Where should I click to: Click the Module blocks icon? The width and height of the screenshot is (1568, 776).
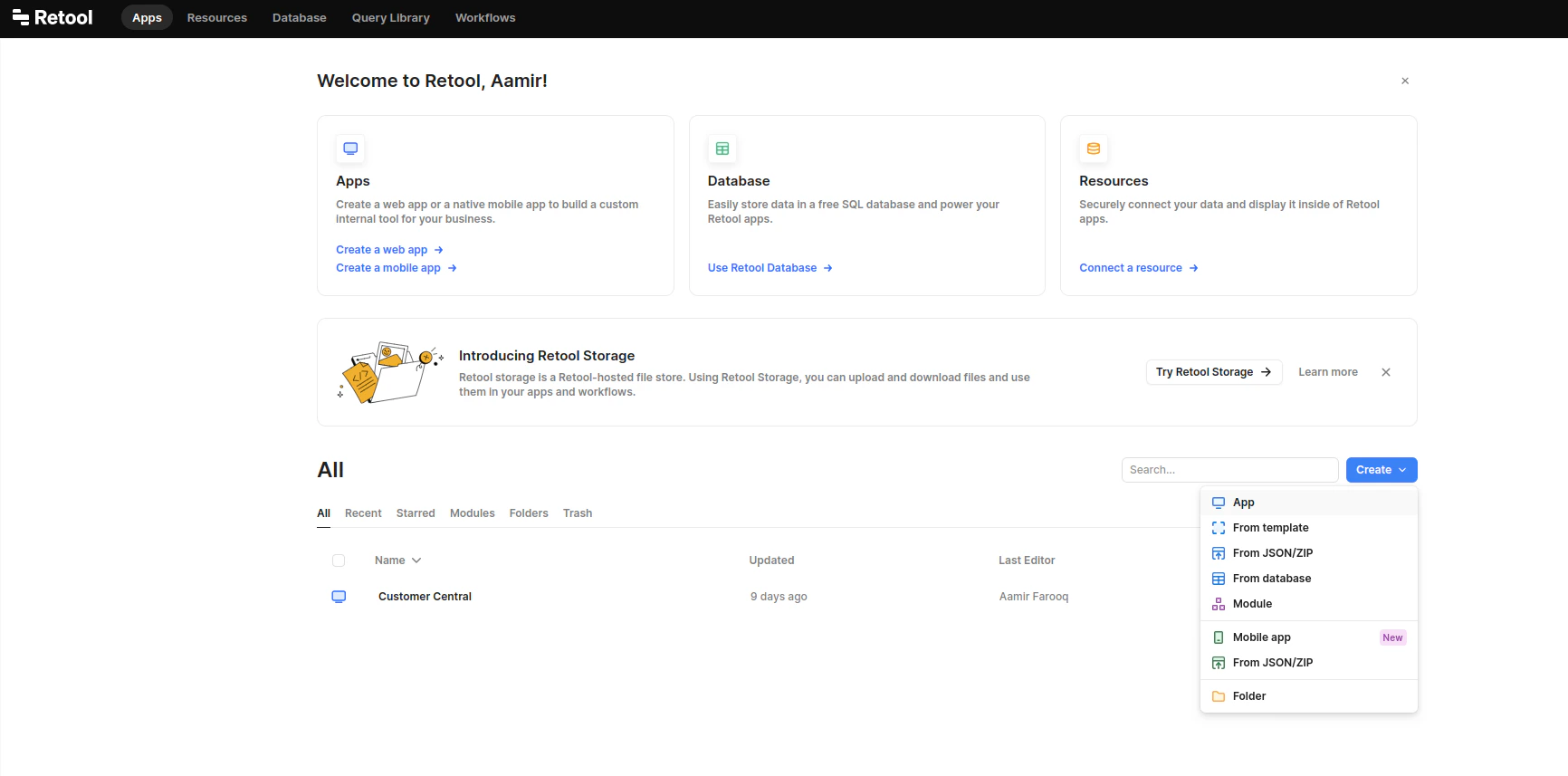point(1219,604)
